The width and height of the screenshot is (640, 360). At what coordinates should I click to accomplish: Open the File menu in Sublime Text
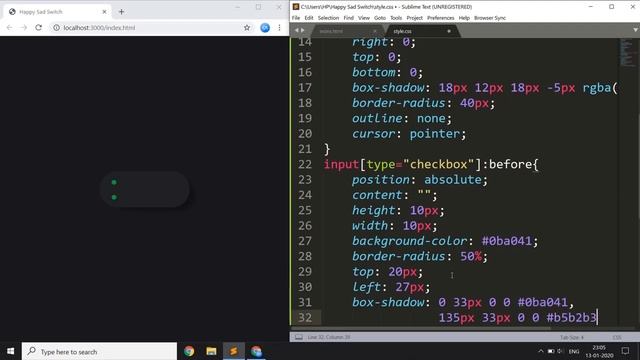[296, 18]
